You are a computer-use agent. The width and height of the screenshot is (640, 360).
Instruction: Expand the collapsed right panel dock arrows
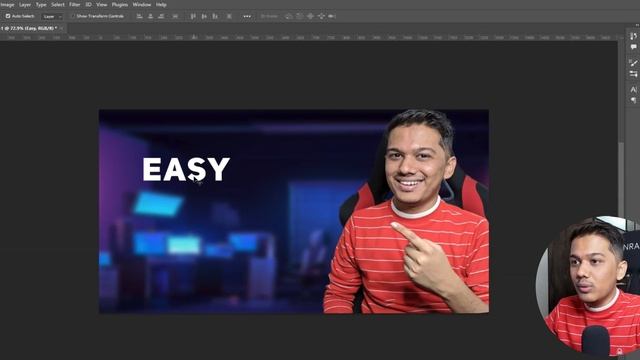pyautogui.click(x=637, y=25)
